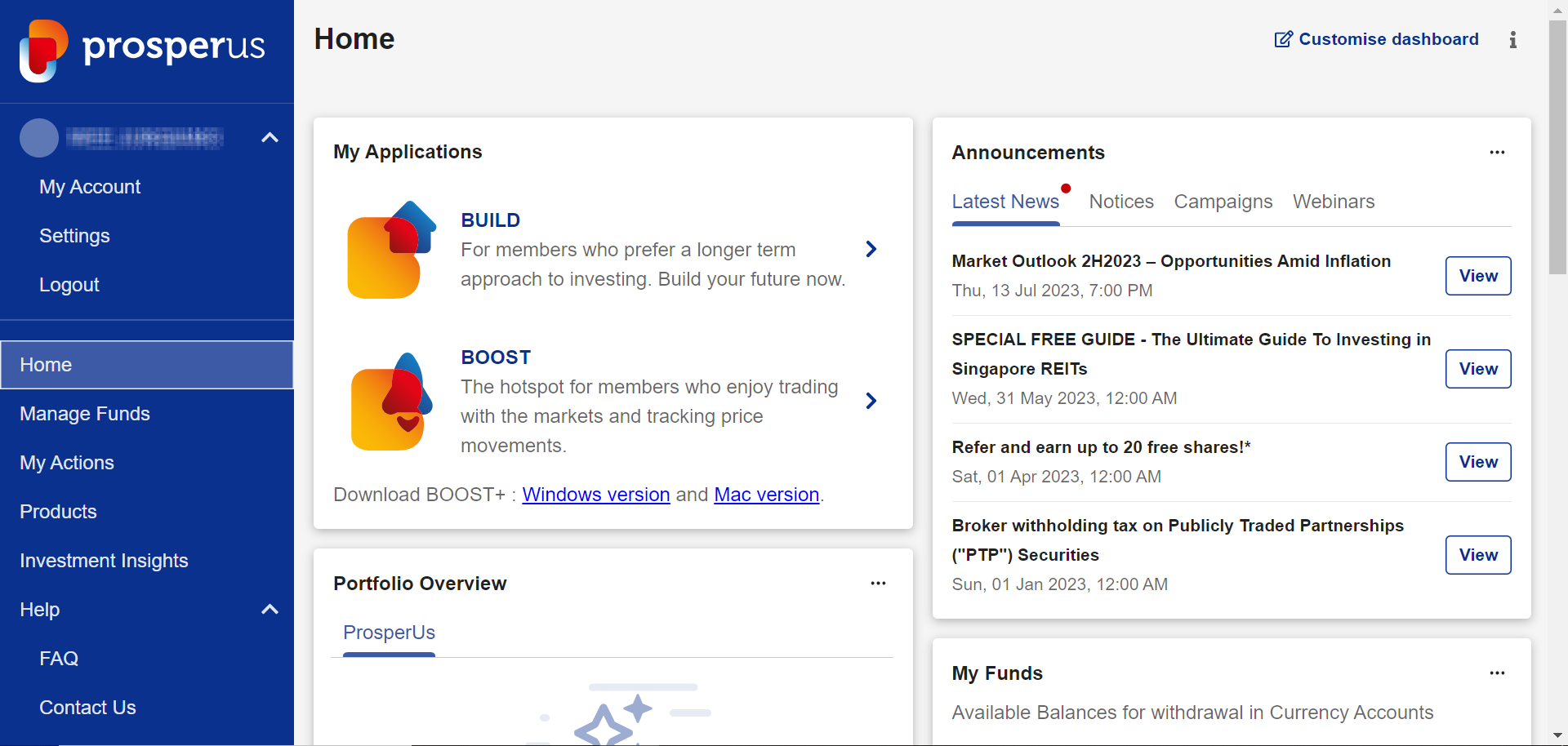
Task: Open the FAQ page
Action: tap(59, 659)
